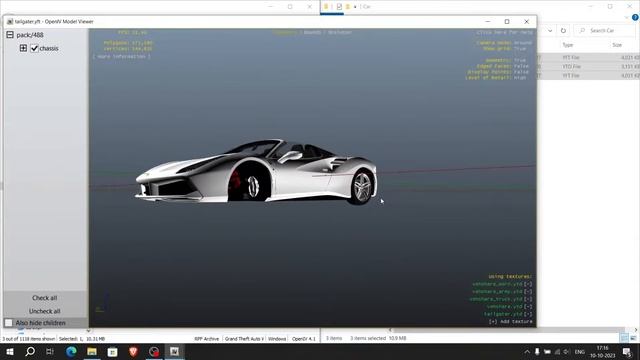Remove vehshare.ytd texture with [-]
Viewport: 640px width, 360px height.
point(528,307)
